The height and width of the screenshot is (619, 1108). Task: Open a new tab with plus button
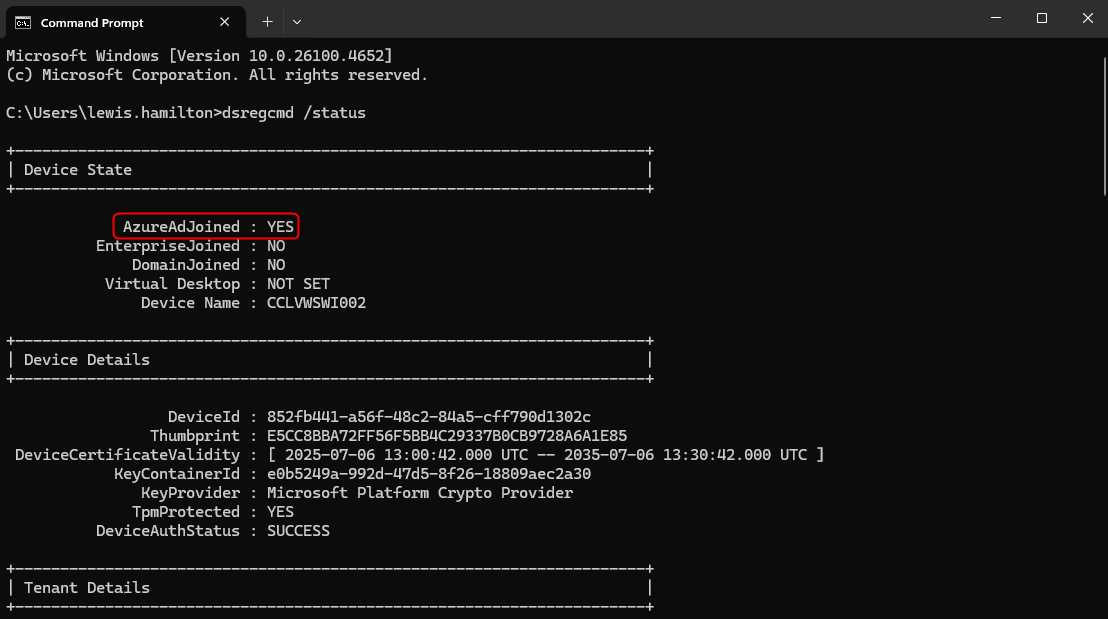[x=267, y=21]
